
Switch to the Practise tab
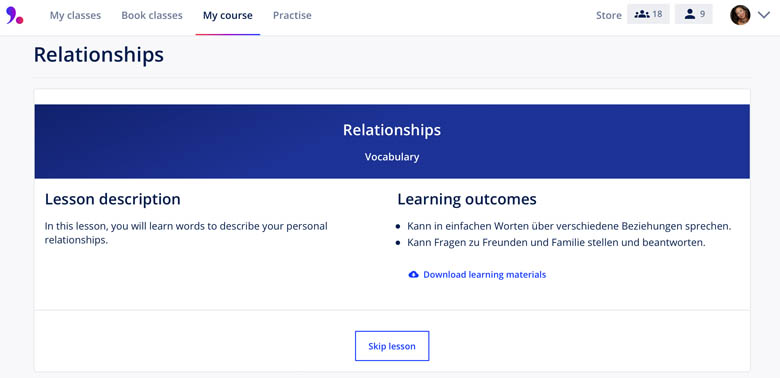pos(292,15)
